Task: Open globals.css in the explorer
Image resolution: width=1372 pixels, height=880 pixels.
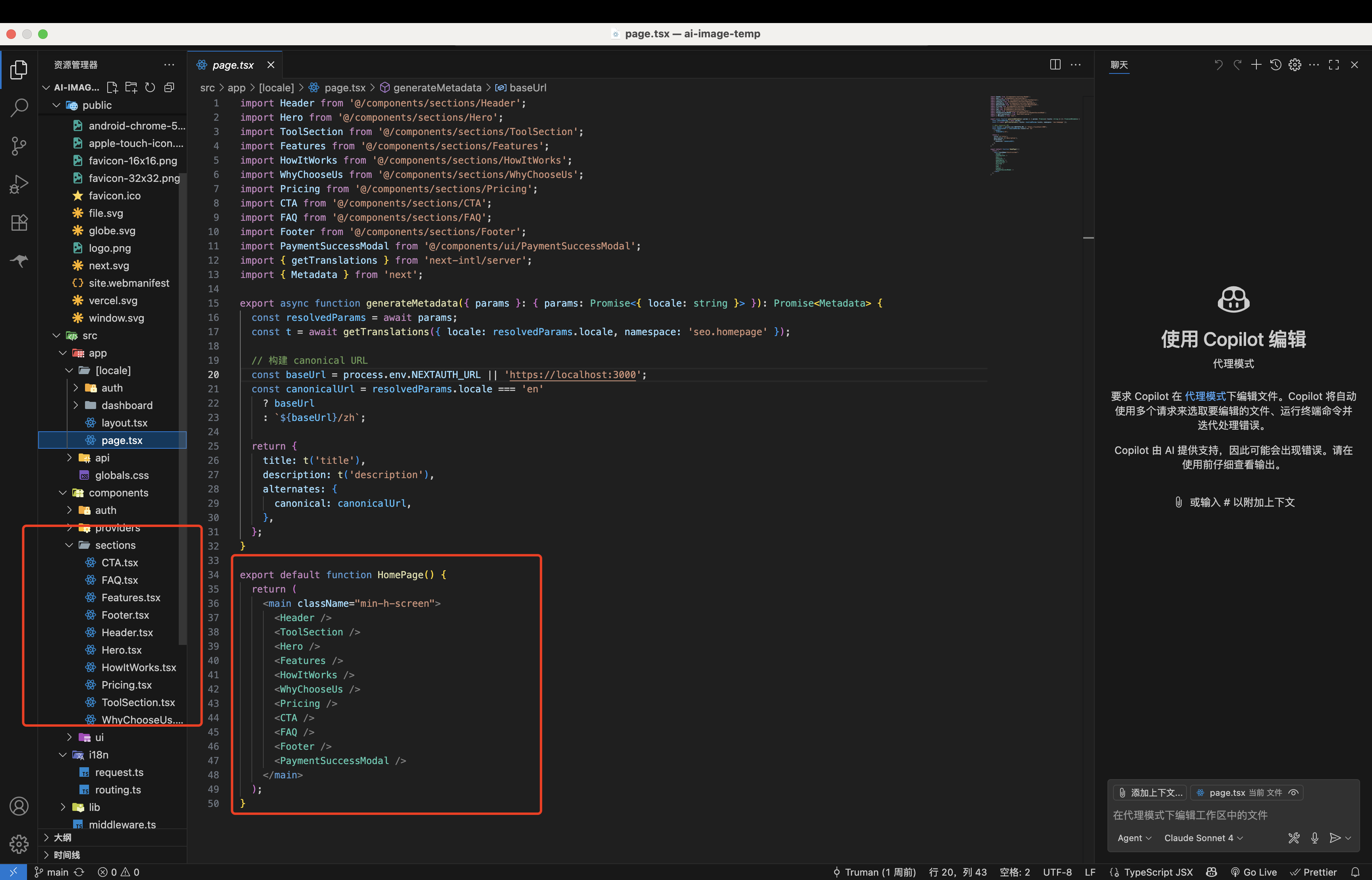Action: pos(122,475)
